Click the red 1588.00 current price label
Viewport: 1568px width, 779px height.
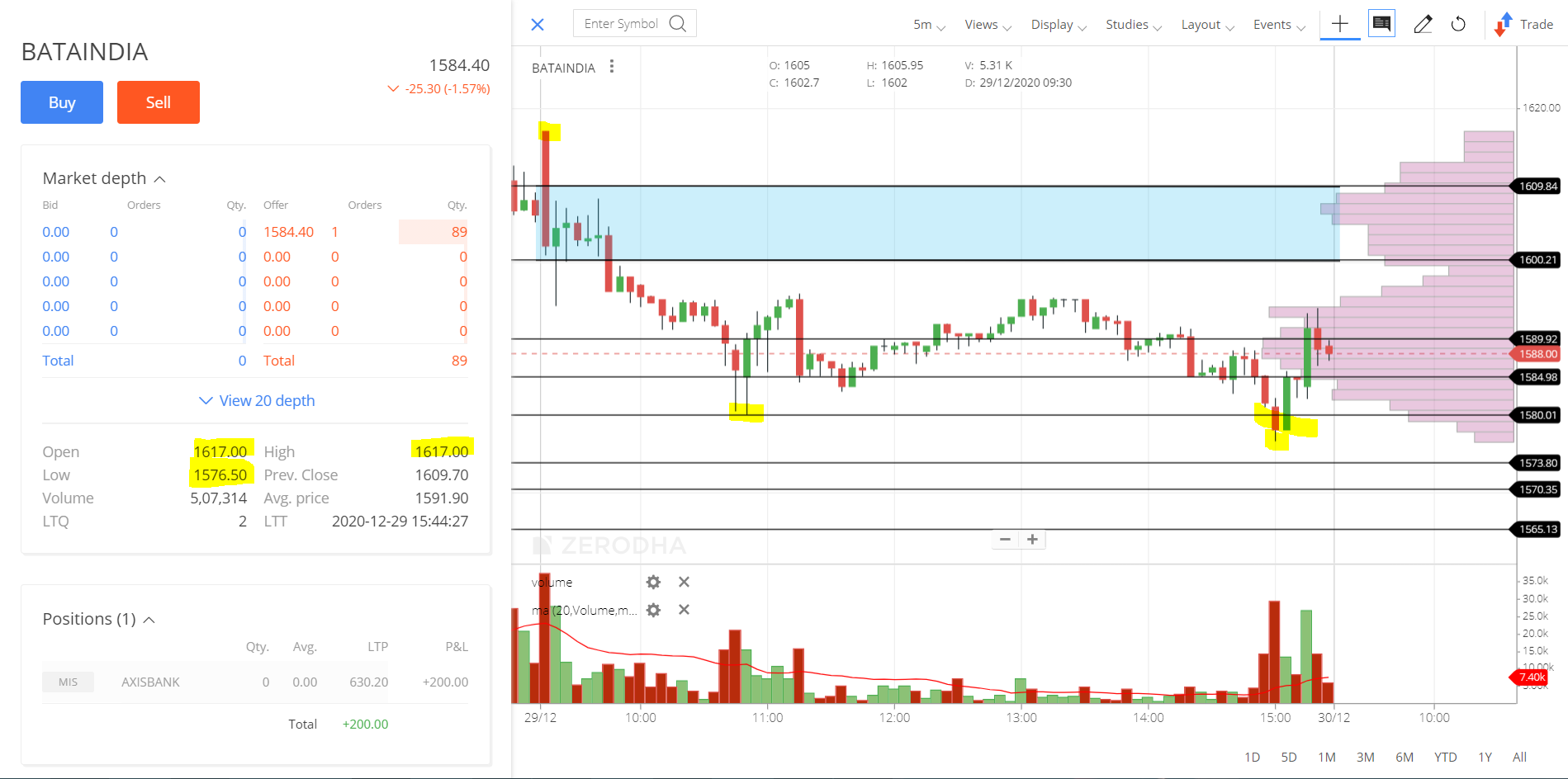(x=1537, y=354)
